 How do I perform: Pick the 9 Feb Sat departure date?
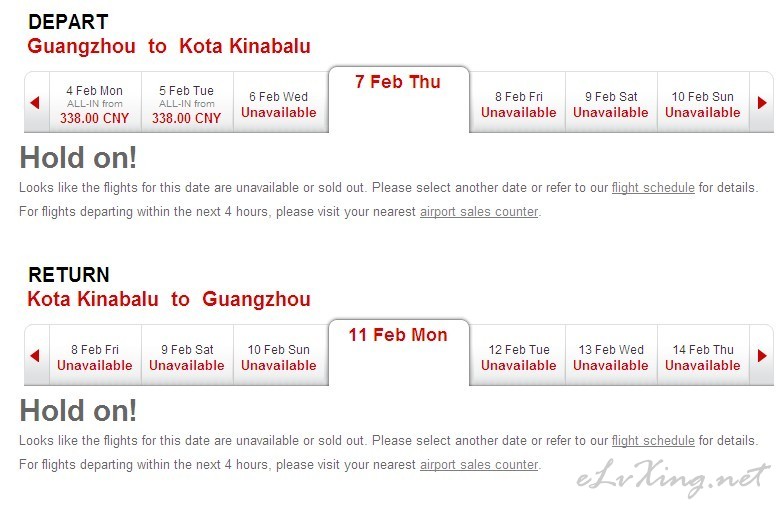[611, 103]
